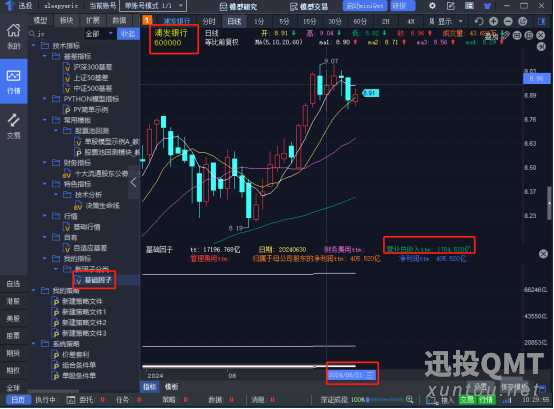Open settings gear in title bar
This screenshot has width=554, height=409.
[432, 6]
